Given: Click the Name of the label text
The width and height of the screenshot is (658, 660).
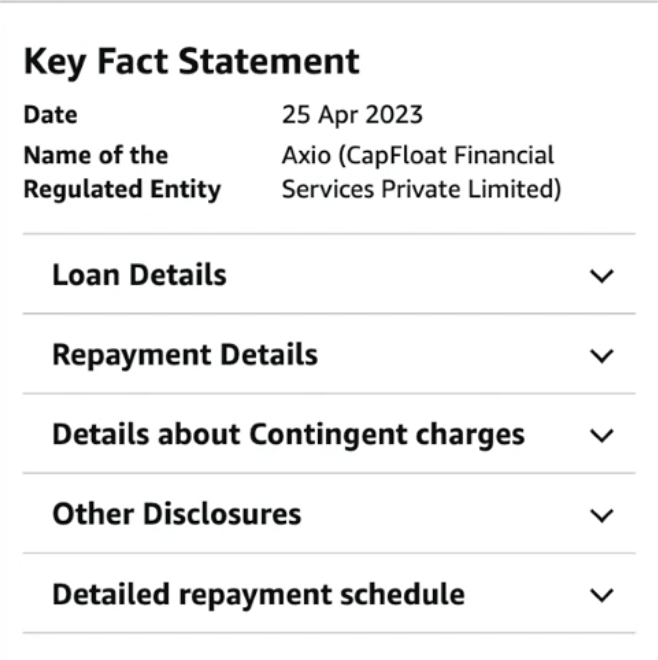Looking at the screenshot, I should tap(96, 155).
